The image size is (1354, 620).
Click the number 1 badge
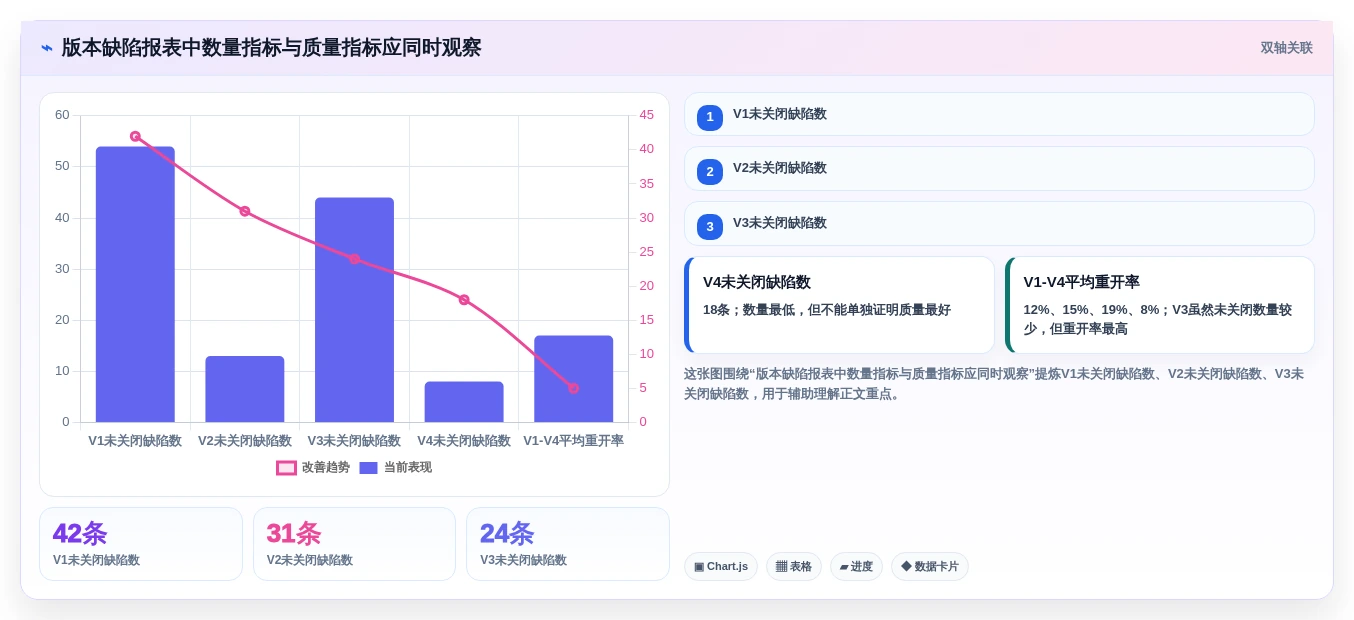(x=710, y=117)
